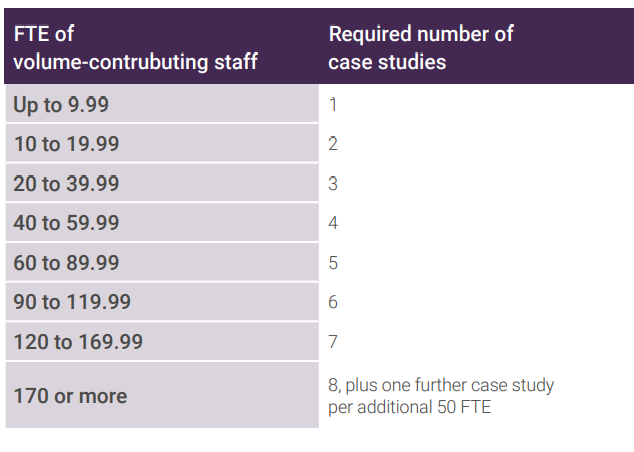This screenshot has height=452, width=634.
Task: Click case study value 1 for Up to 9.99
Action: 333,105
